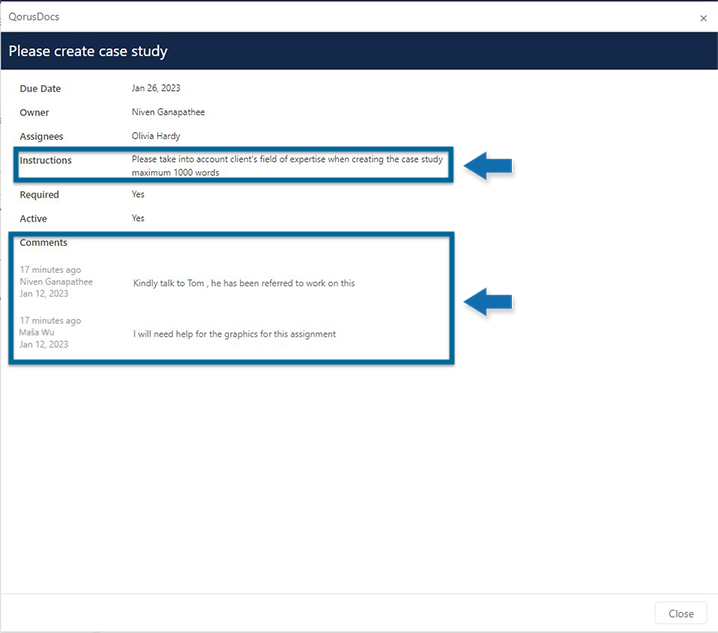Click comment author Maša Wu
718x633 pixels.
[x=37, y=332]
